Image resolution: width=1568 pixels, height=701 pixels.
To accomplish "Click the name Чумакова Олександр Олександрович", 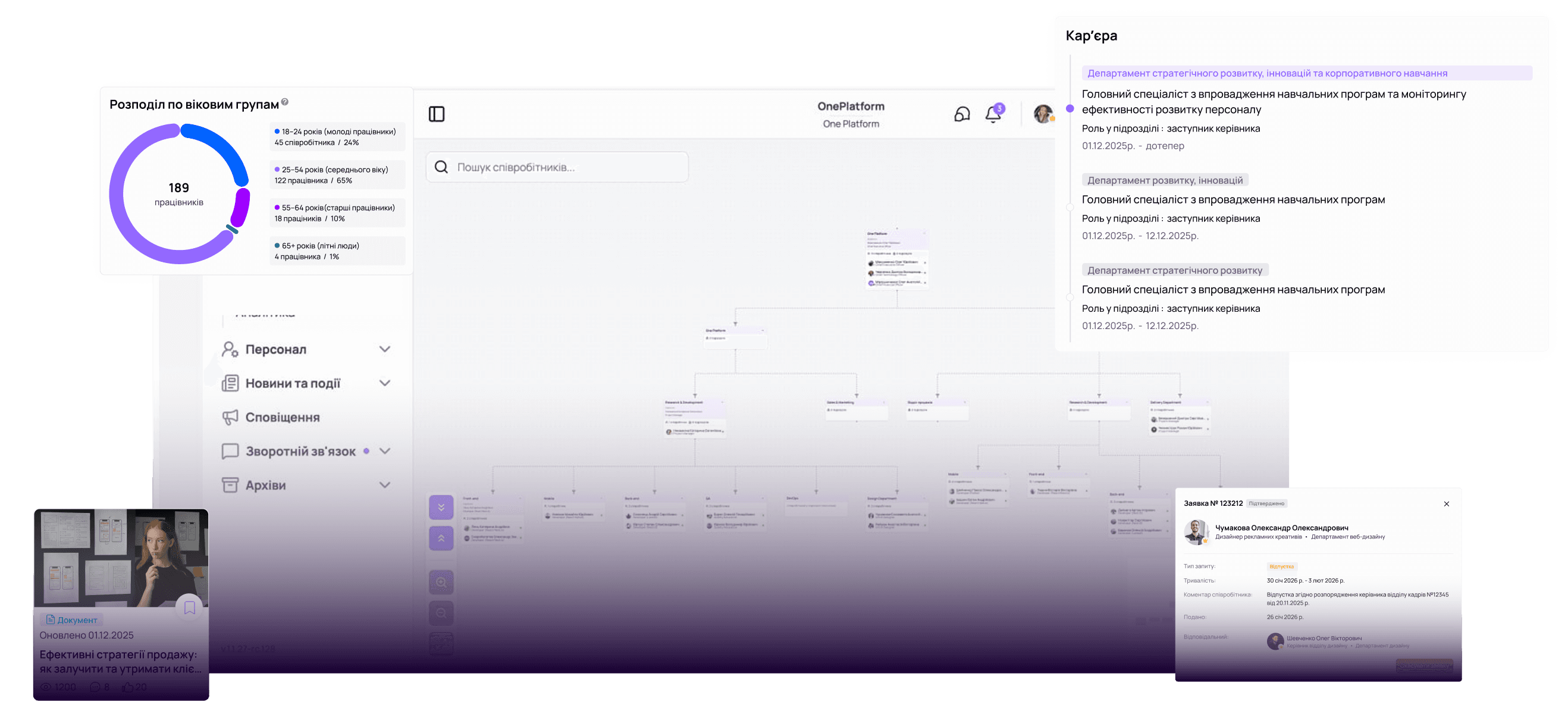I will [x=1281, y=528].
